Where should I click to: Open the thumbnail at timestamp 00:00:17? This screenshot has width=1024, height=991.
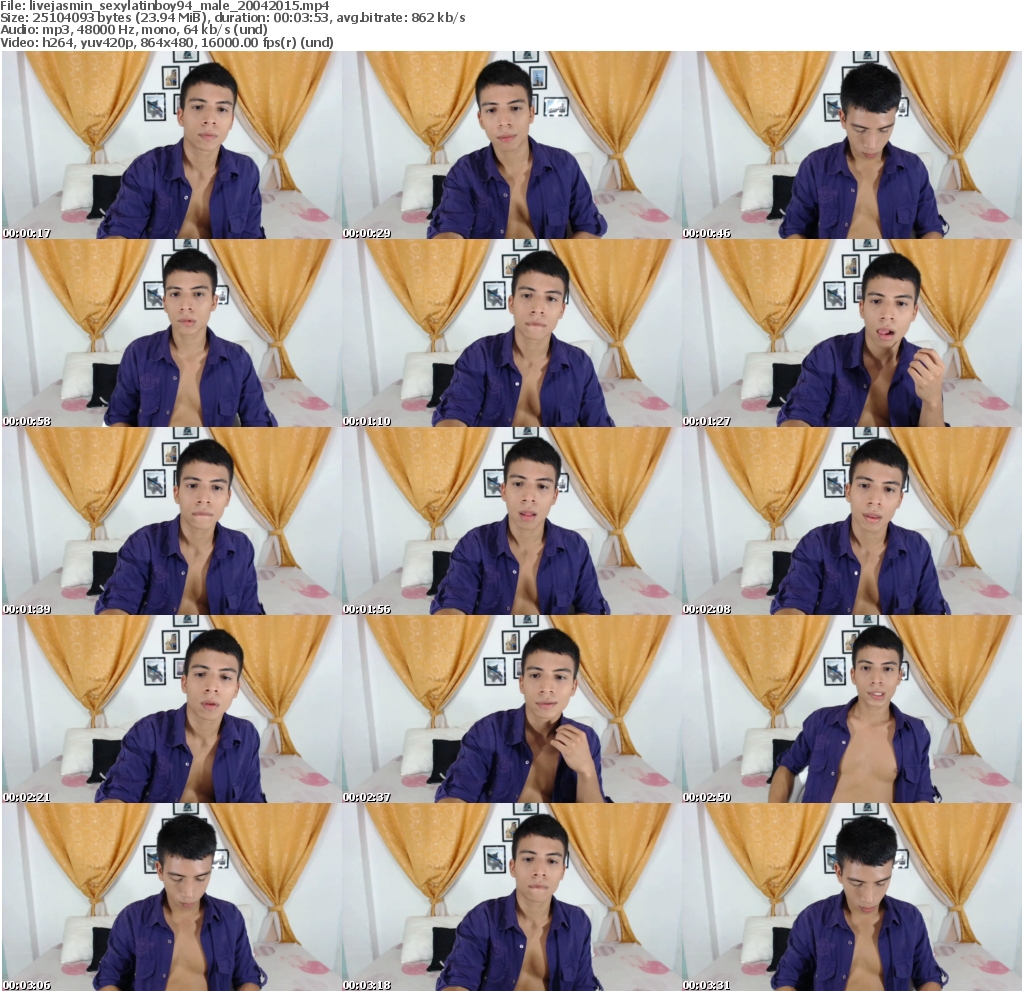click(x=171, y=144)
